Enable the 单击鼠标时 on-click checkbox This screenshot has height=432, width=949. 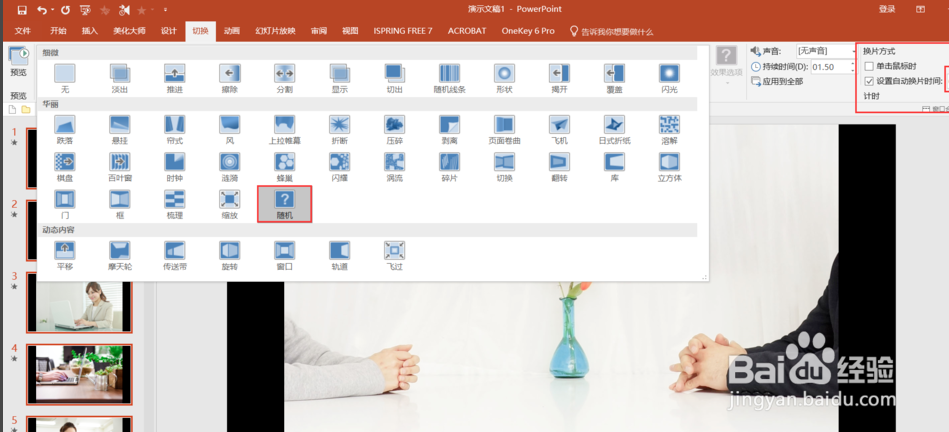pyautogui.click(x=869, y=66)
